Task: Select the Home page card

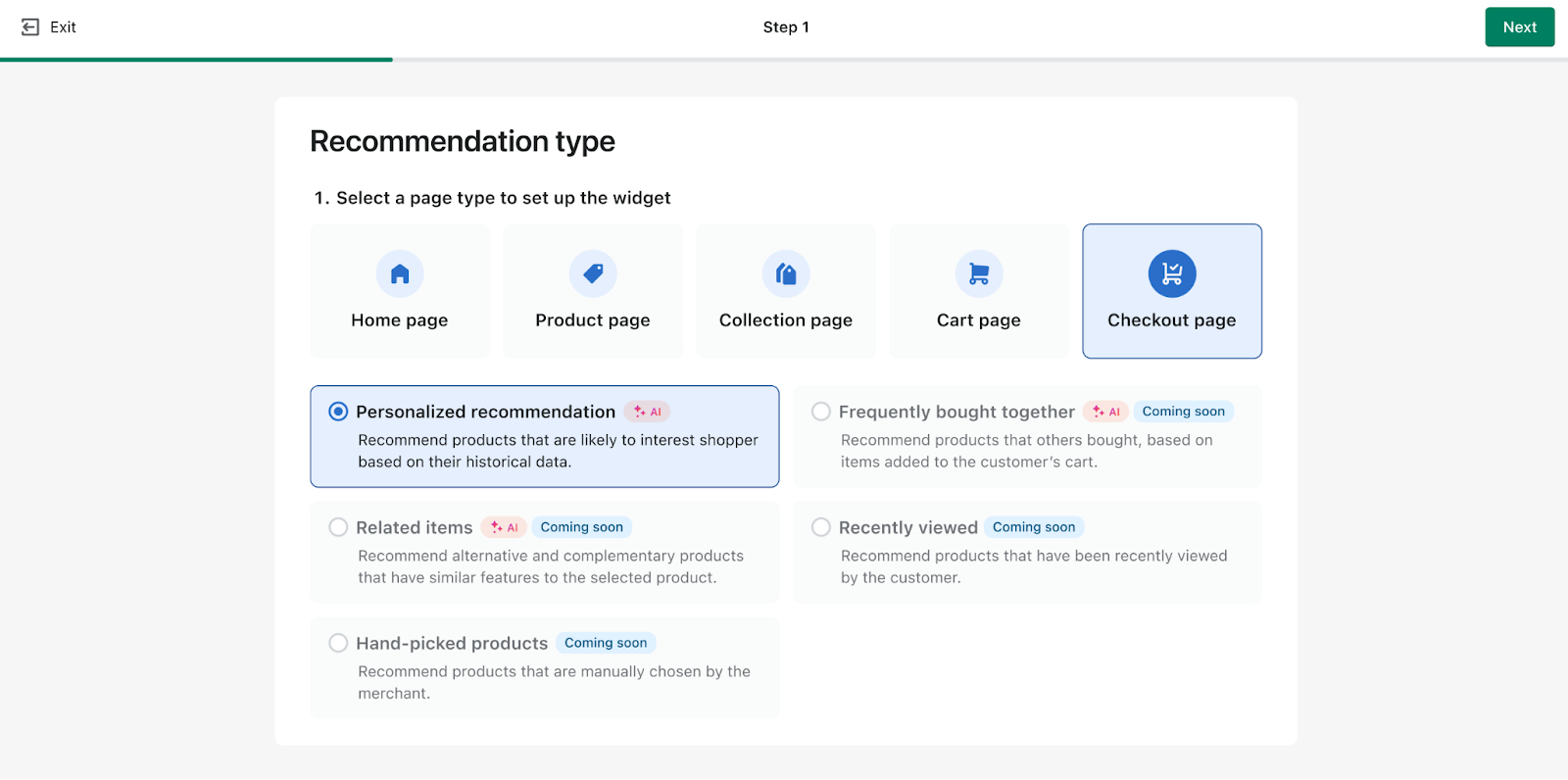Action: tap(399, 291)
